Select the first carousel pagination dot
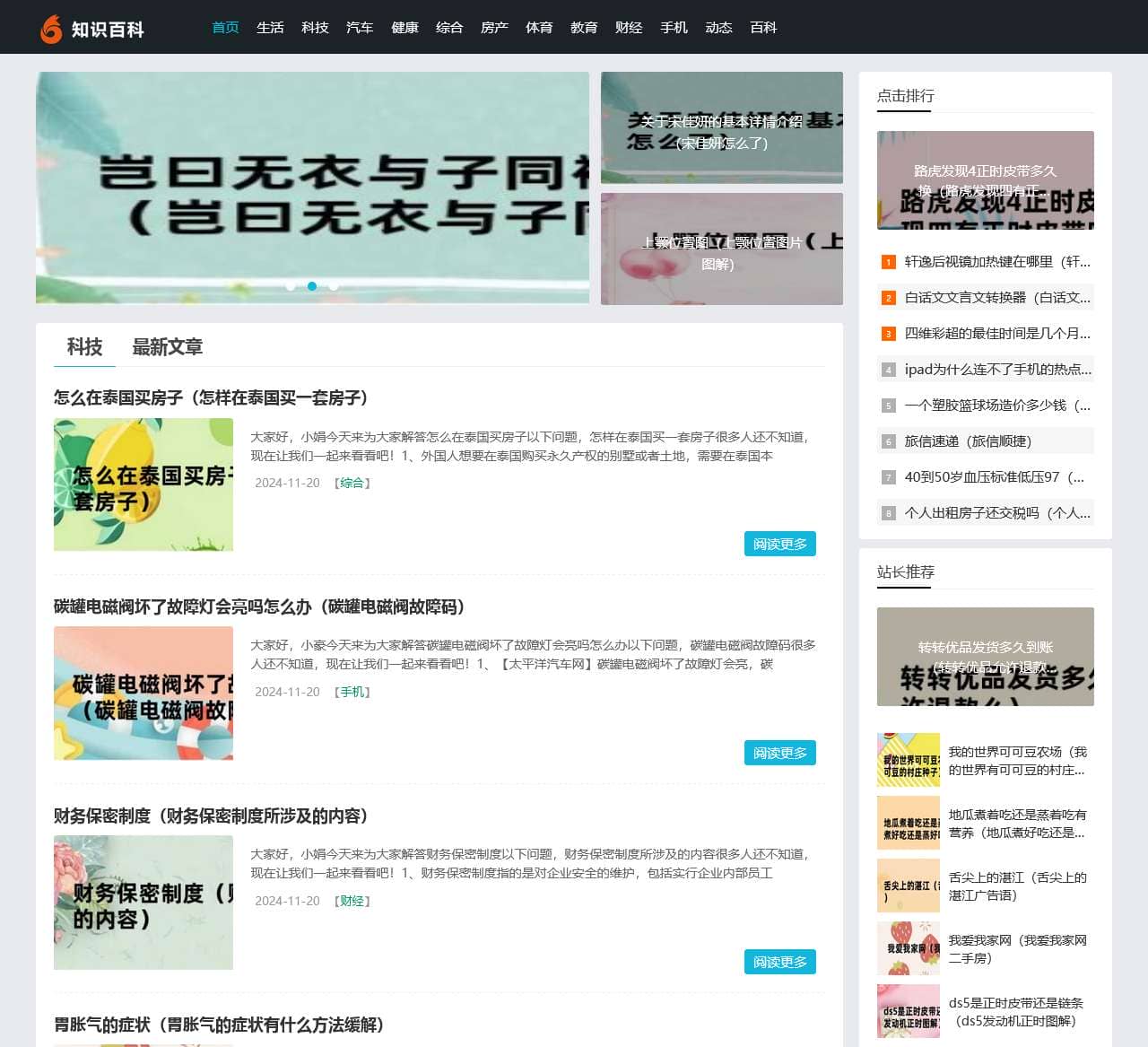This screenshot has height=1047, width=1148. 291,286
